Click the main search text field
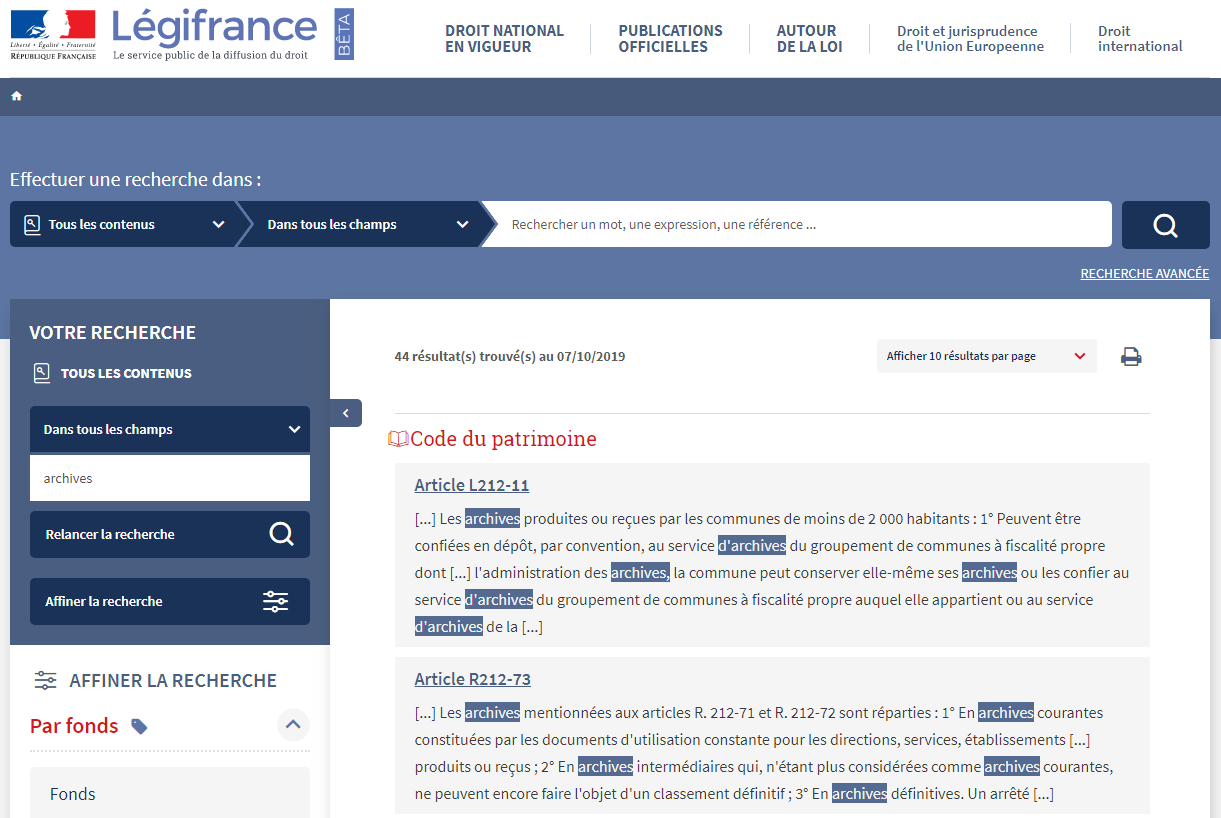 (800, 225)
